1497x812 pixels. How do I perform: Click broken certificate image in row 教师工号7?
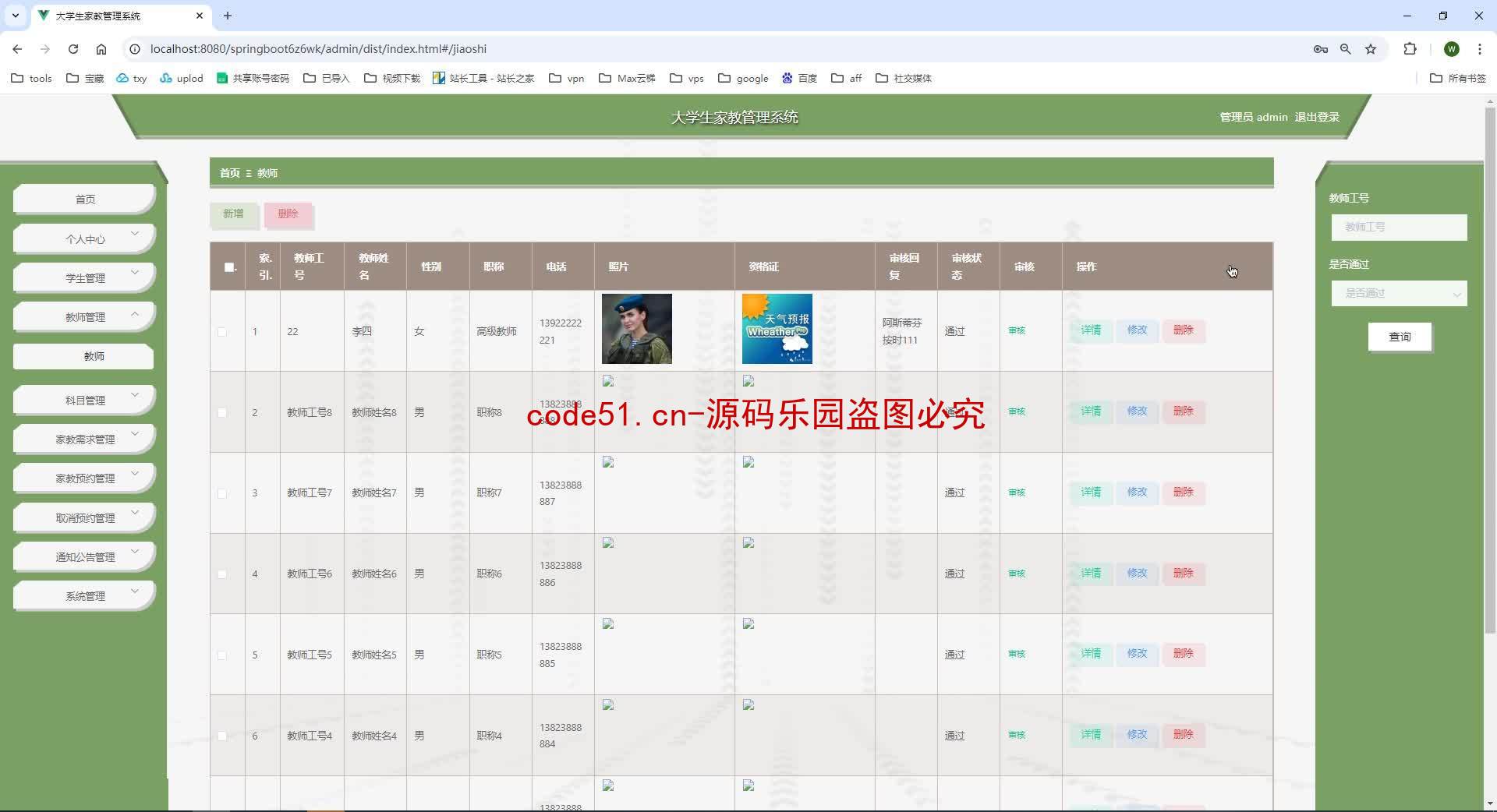[748, 462]
